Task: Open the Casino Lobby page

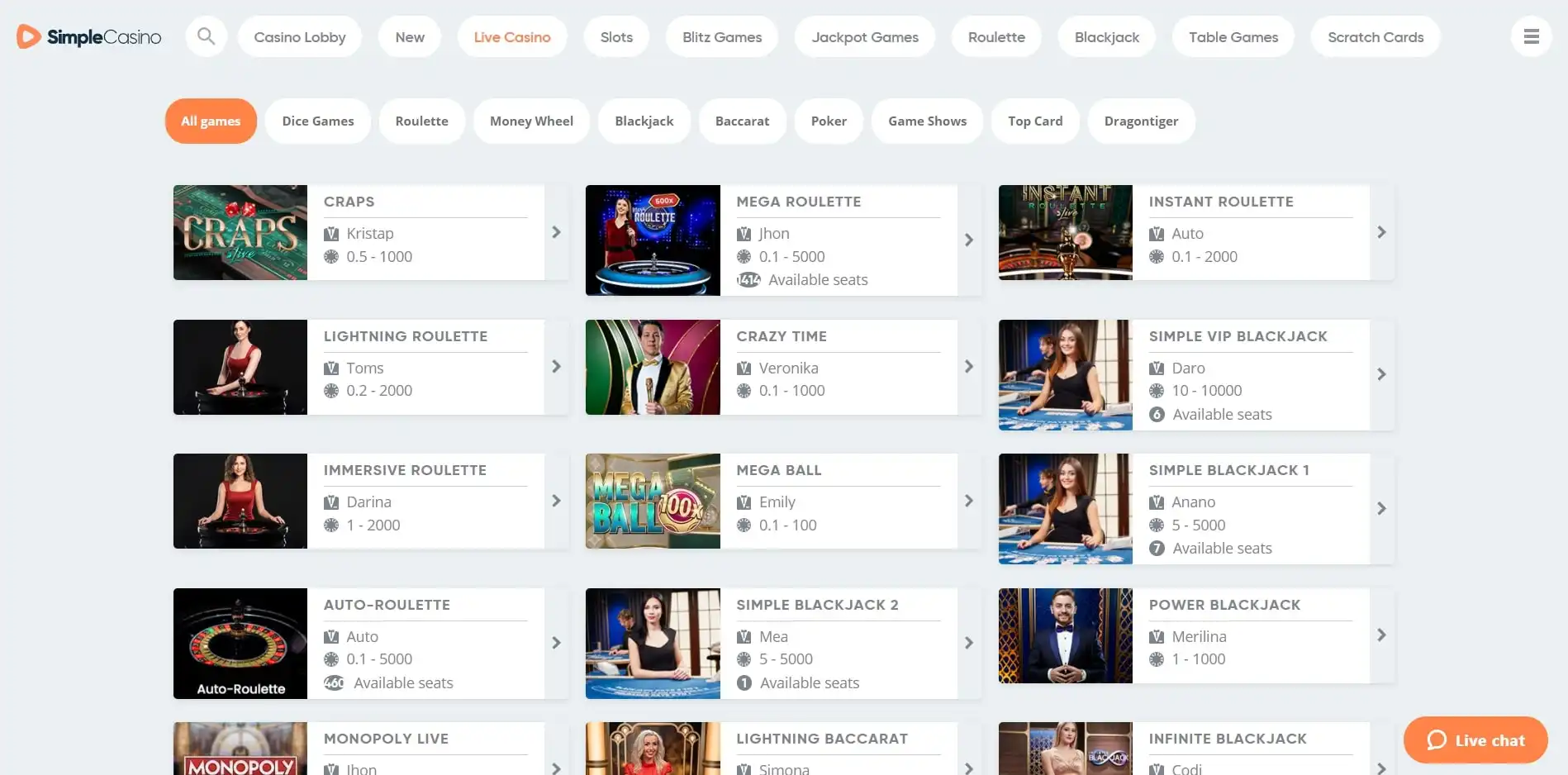Action: pos(299,37)
